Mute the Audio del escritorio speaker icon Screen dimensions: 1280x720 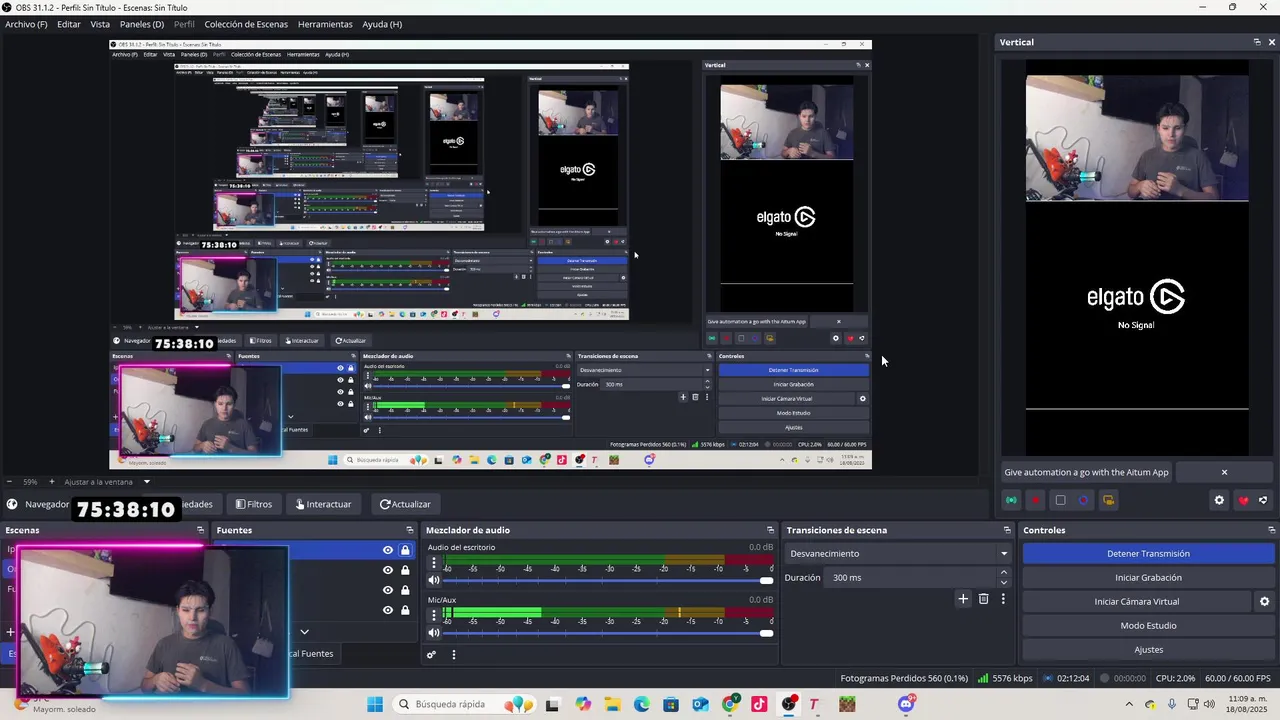coord(434,580)
